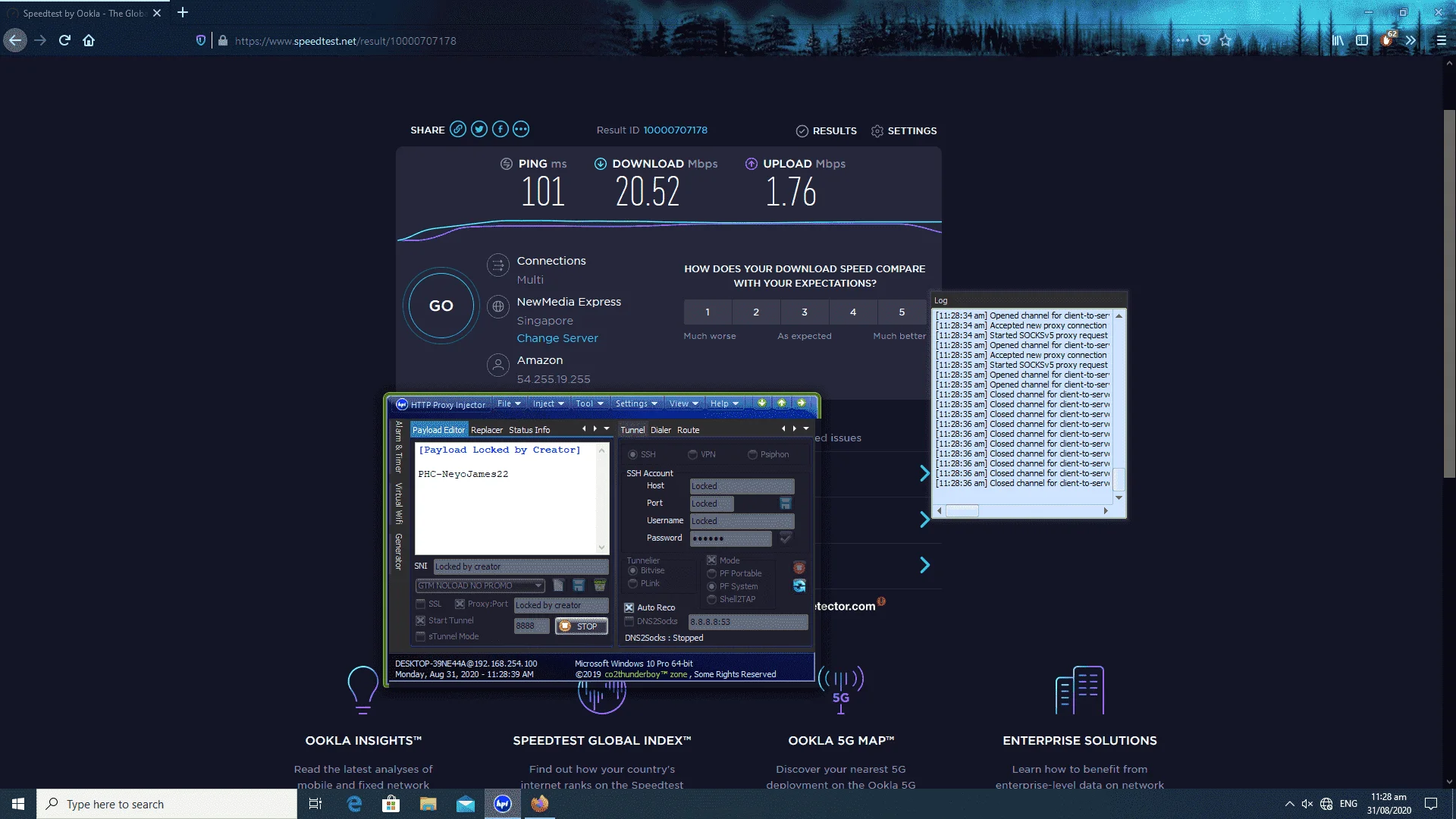
Task: Click the green right arrow in HTTP Proxy Injector
Action: click(x=802, y=403)
